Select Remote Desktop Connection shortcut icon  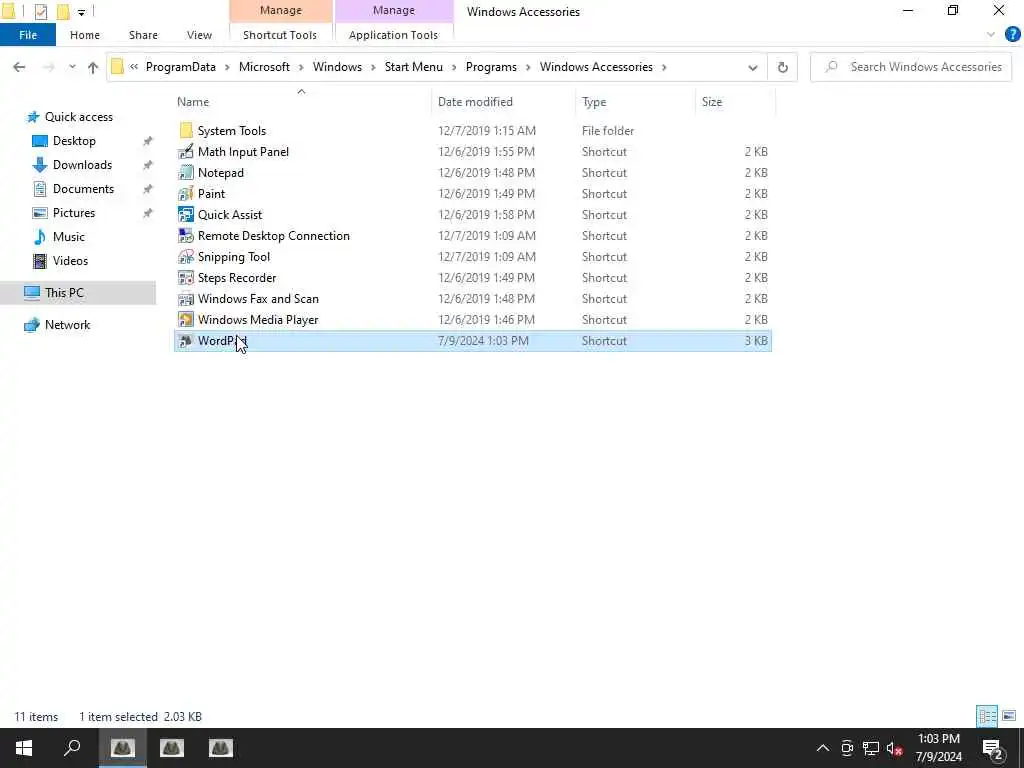pos(186,236)
